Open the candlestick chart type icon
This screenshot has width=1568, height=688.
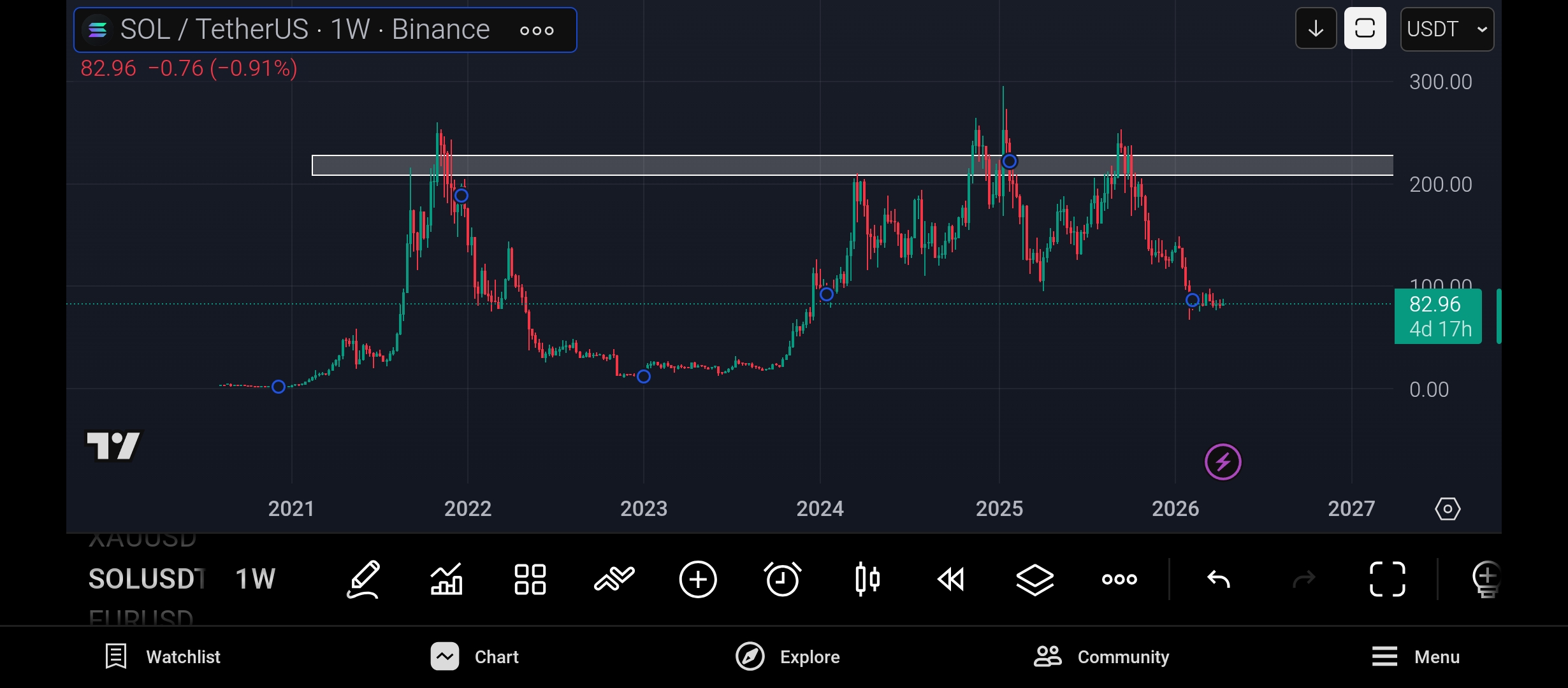(x=867, y=580)
